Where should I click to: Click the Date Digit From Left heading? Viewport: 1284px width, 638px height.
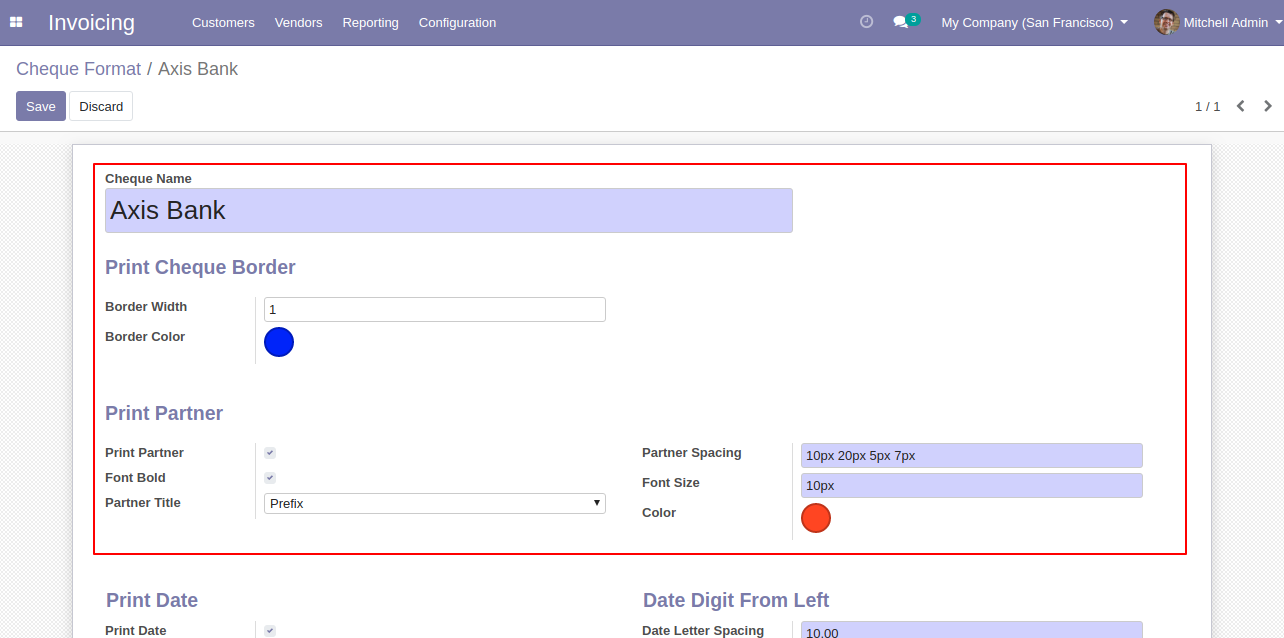pyautogui.click(x=736, y=600)
